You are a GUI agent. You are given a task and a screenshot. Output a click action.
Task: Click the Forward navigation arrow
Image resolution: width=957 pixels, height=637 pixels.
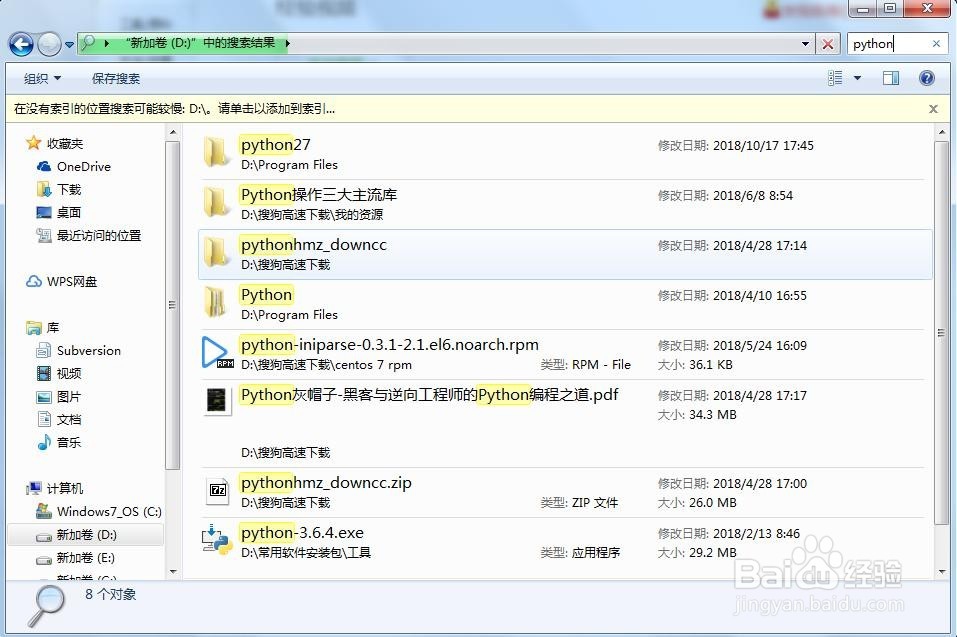(49, 44)
